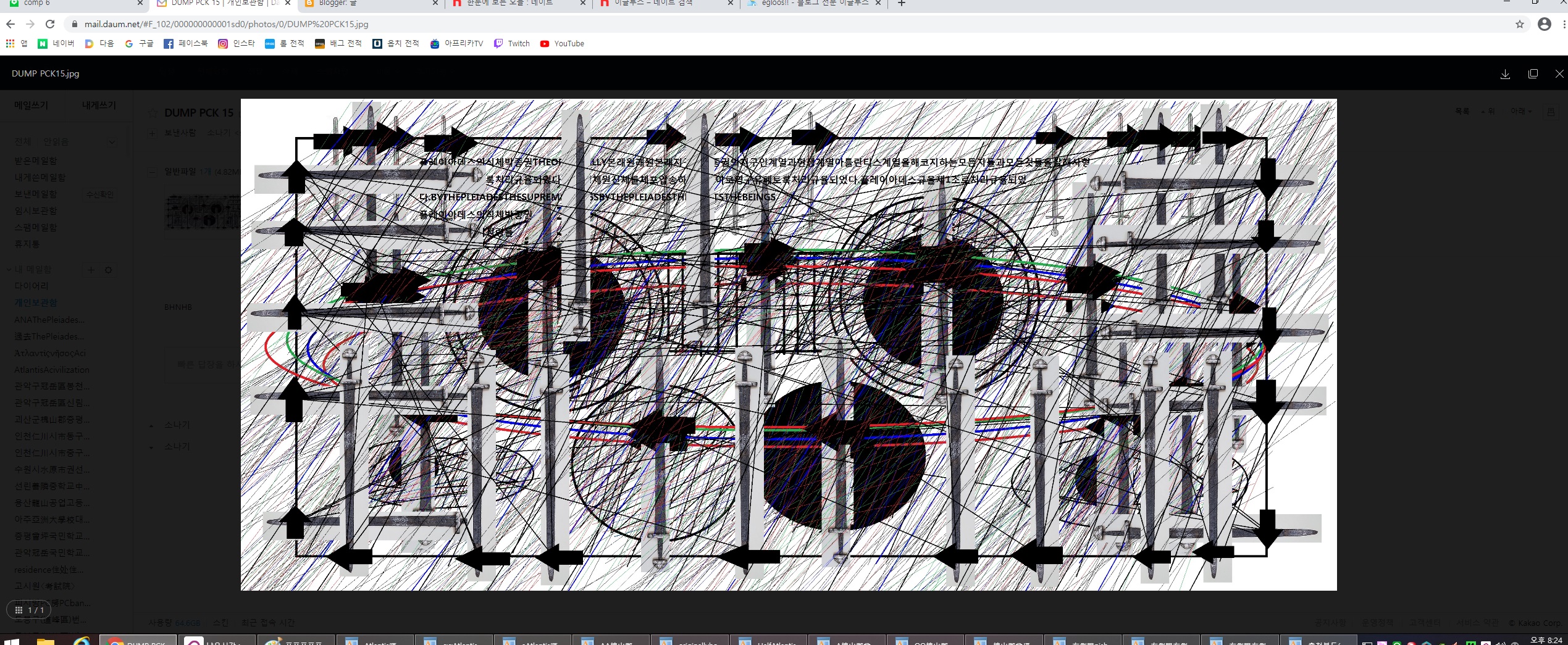The width and height of the screenshot is (1568, 645).
Task: Open the Twitch bookmark
Action: [512, 43]
